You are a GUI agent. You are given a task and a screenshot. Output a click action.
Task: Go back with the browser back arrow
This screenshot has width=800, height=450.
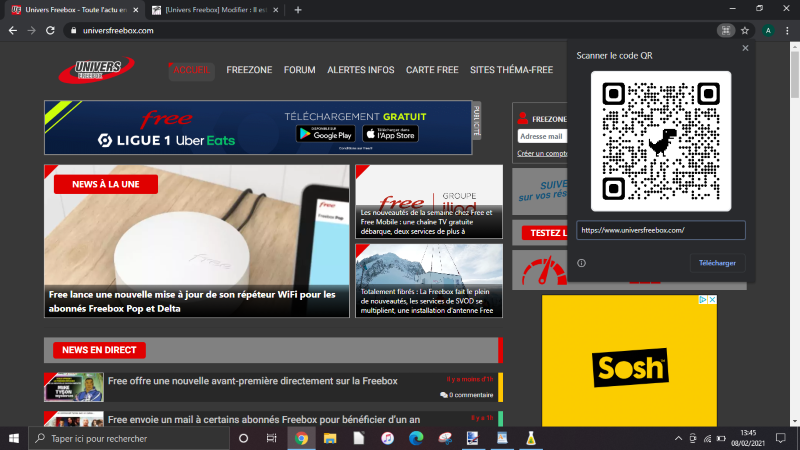tap(13, 31)
